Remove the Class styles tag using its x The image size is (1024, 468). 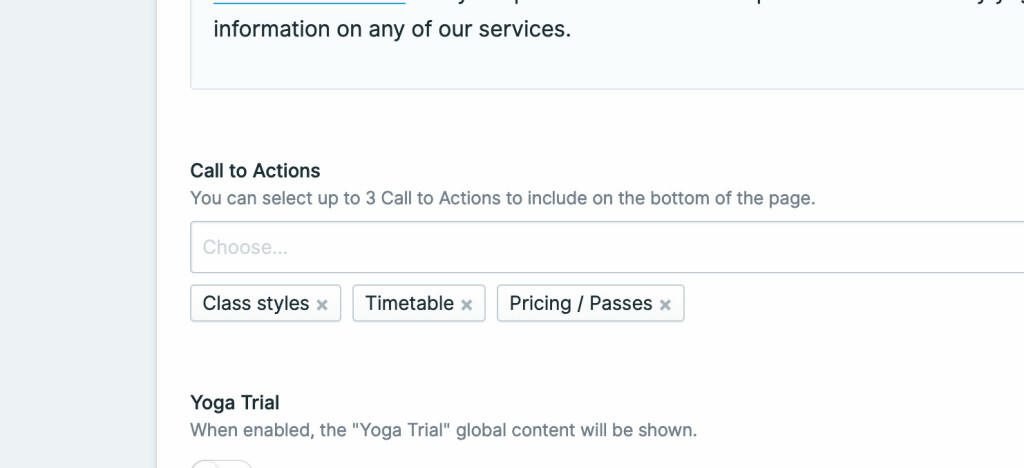[x=322, y=305]
